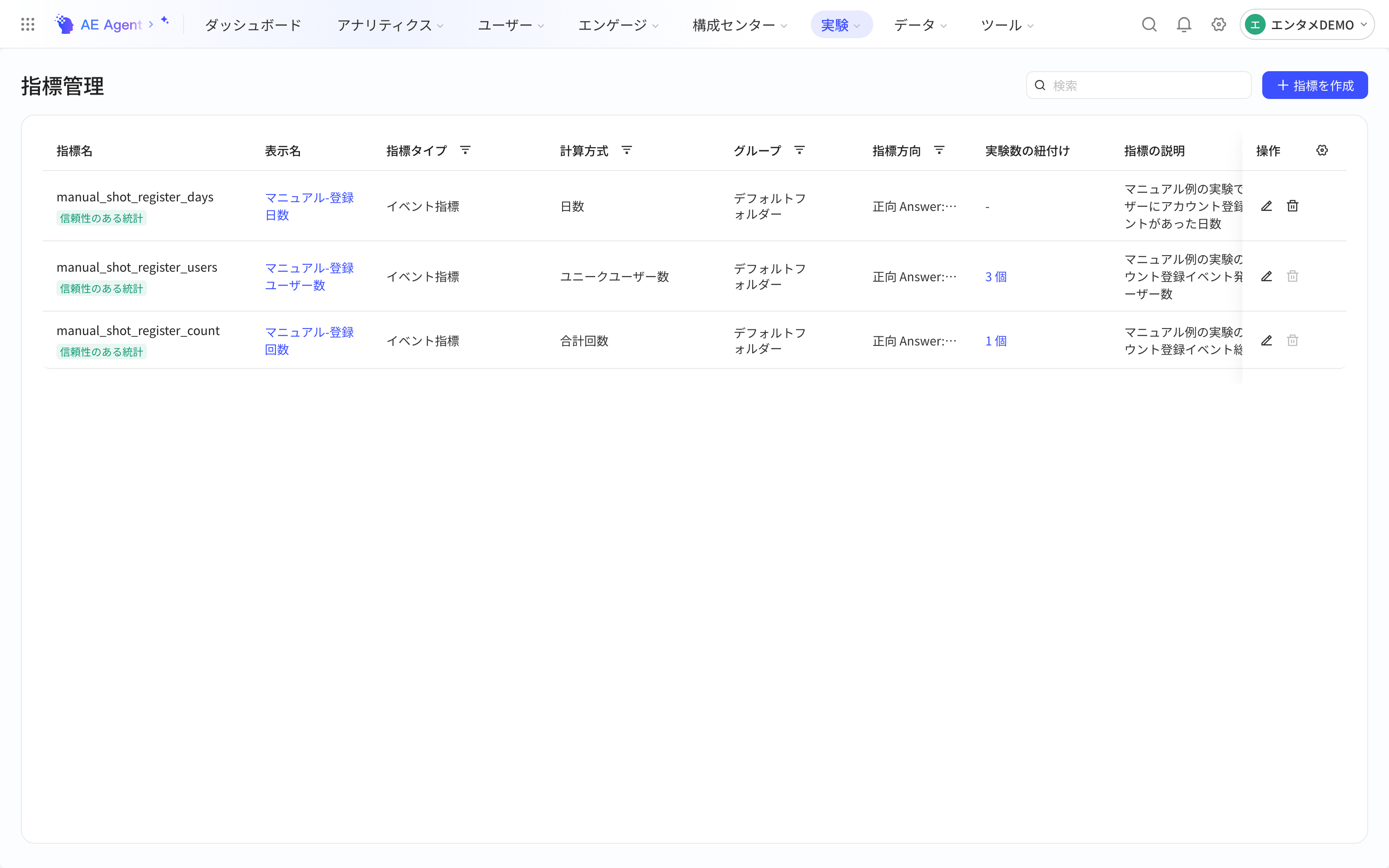The width and height of the screenshot is (1389, 868).
Task: Open the 3 個 linked experiments
Action: point(996,277)
